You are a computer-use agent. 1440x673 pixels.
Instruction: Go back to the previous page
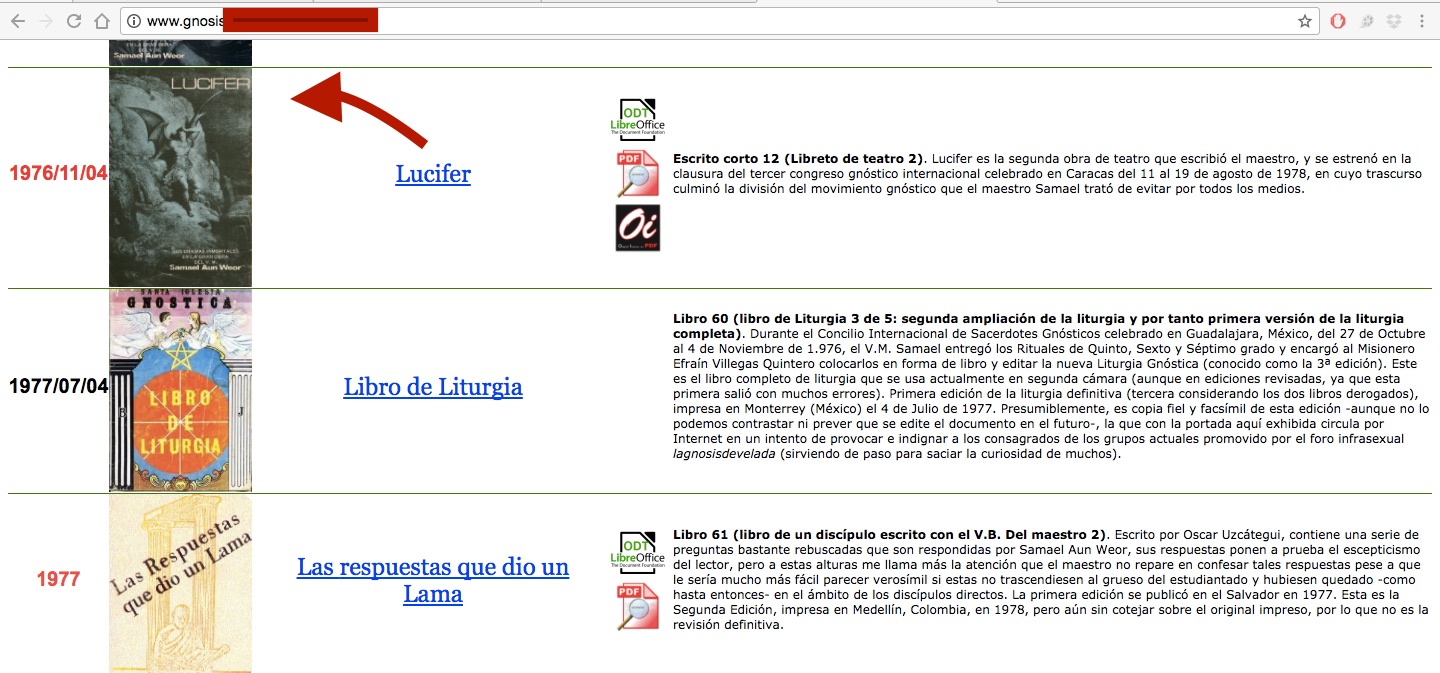coord(18,21)
